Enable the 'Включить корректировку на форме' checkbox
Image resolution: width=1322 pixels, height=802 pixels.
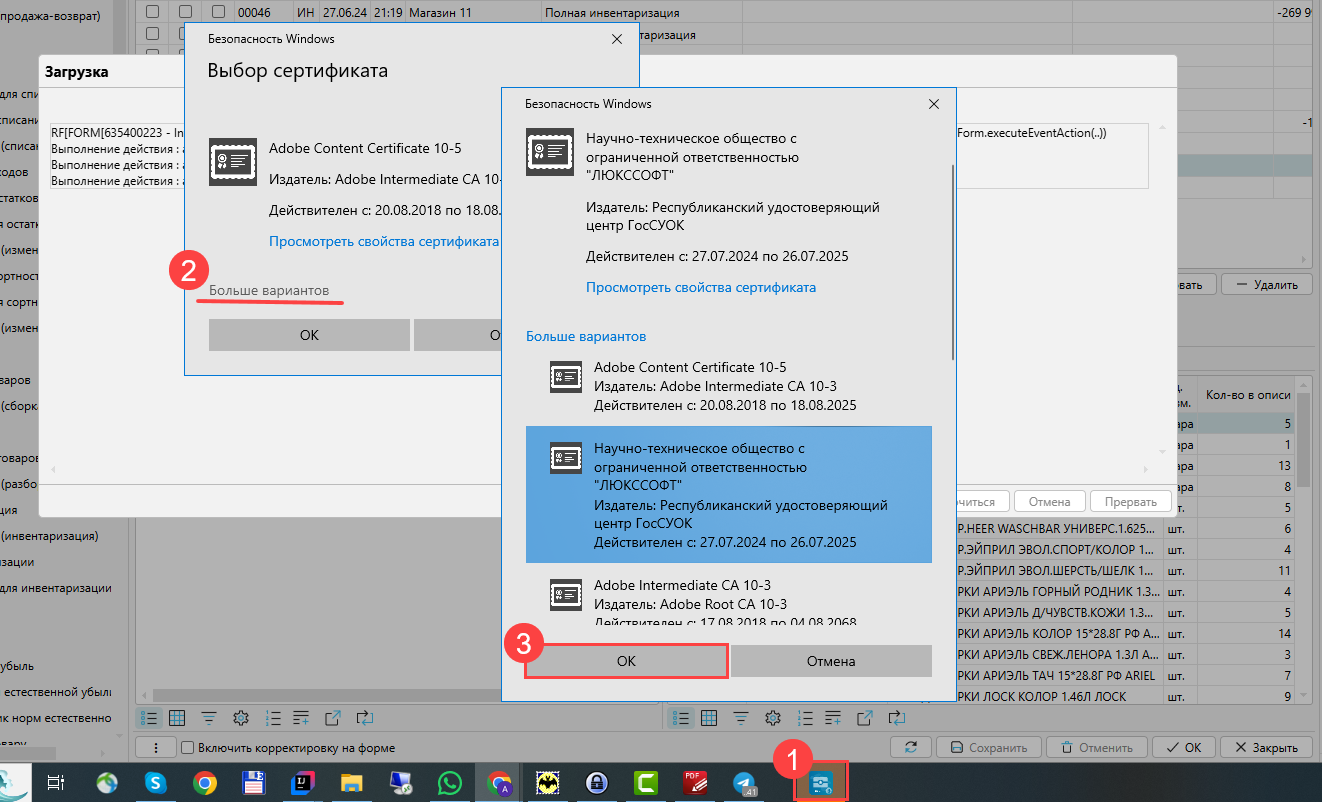pyautogui.click(x=187, y=747)
